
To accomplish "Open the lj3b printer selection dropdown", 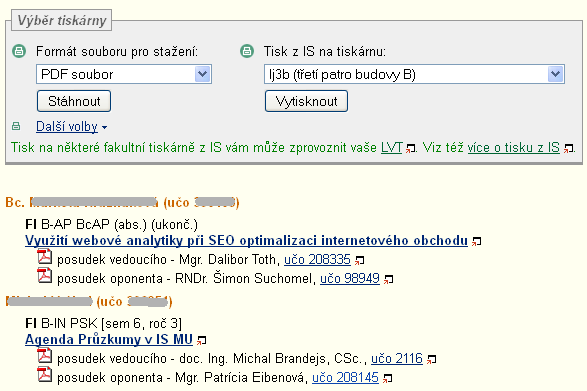I will pyautogui.click(x=414, y=74).
